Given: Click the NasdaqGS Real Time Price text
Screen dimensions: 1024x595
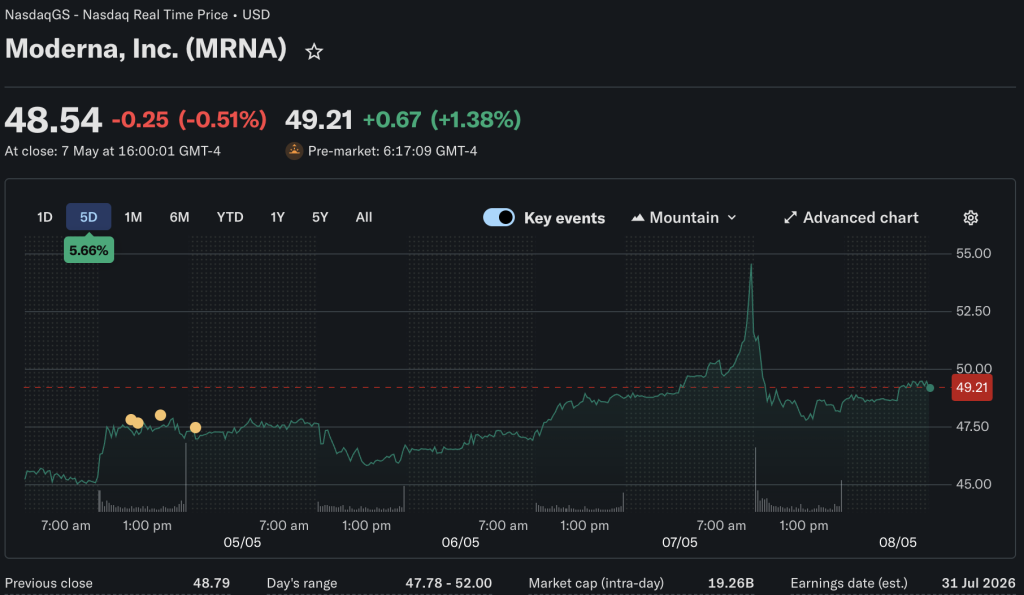Looking at the screenshot, I should point(137,14).
